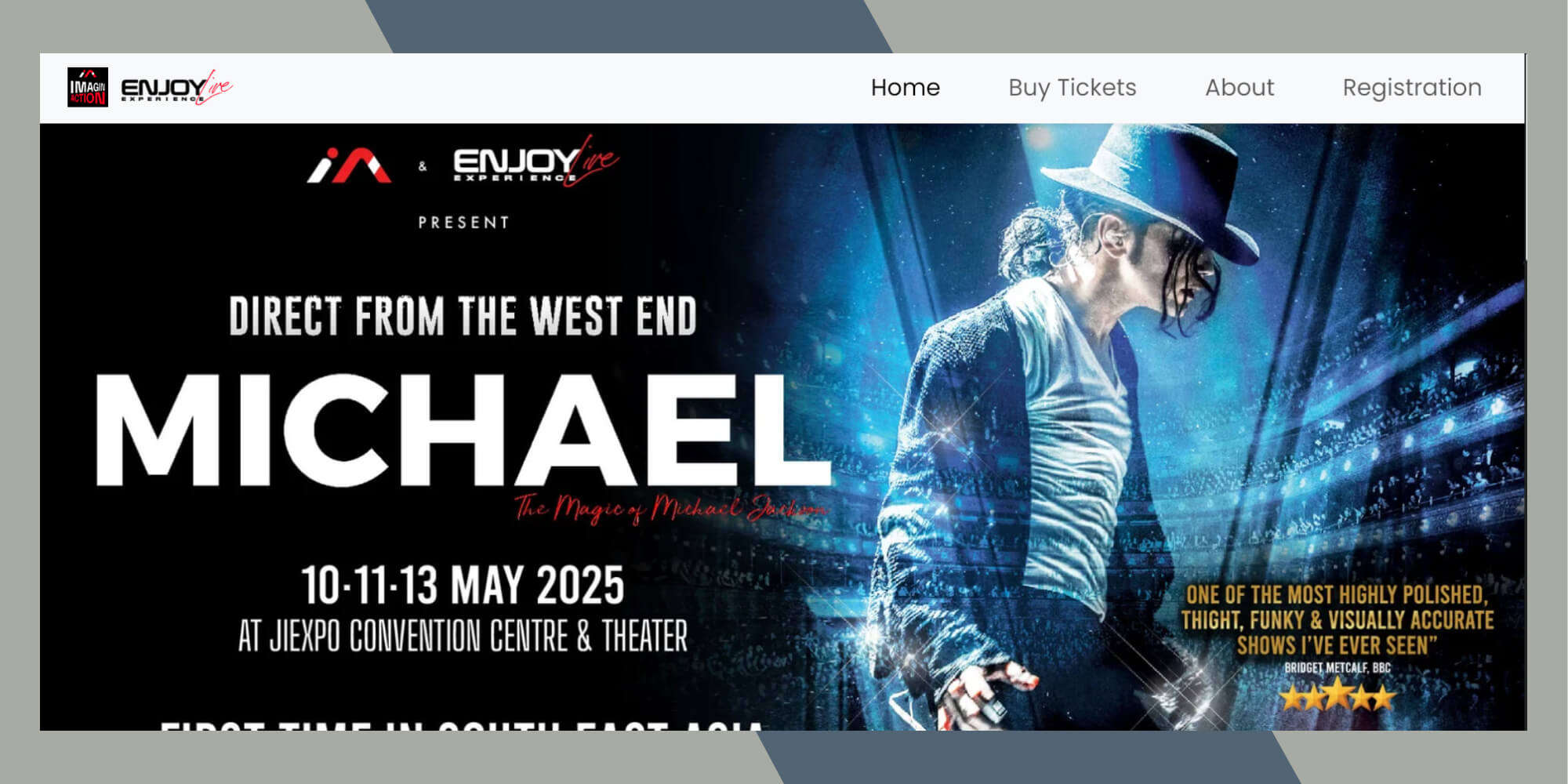Image resolution: width=1568 pixels, height=784 pixels.
Task: Click the red IA logo on banner
Action: (x=349, y=165)
